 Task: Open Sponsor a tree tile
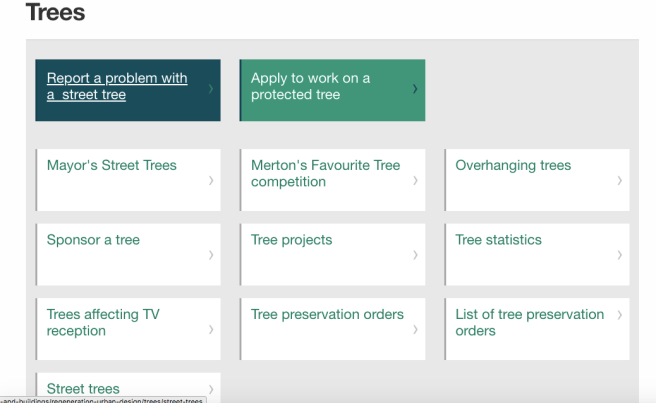[93, 240]
